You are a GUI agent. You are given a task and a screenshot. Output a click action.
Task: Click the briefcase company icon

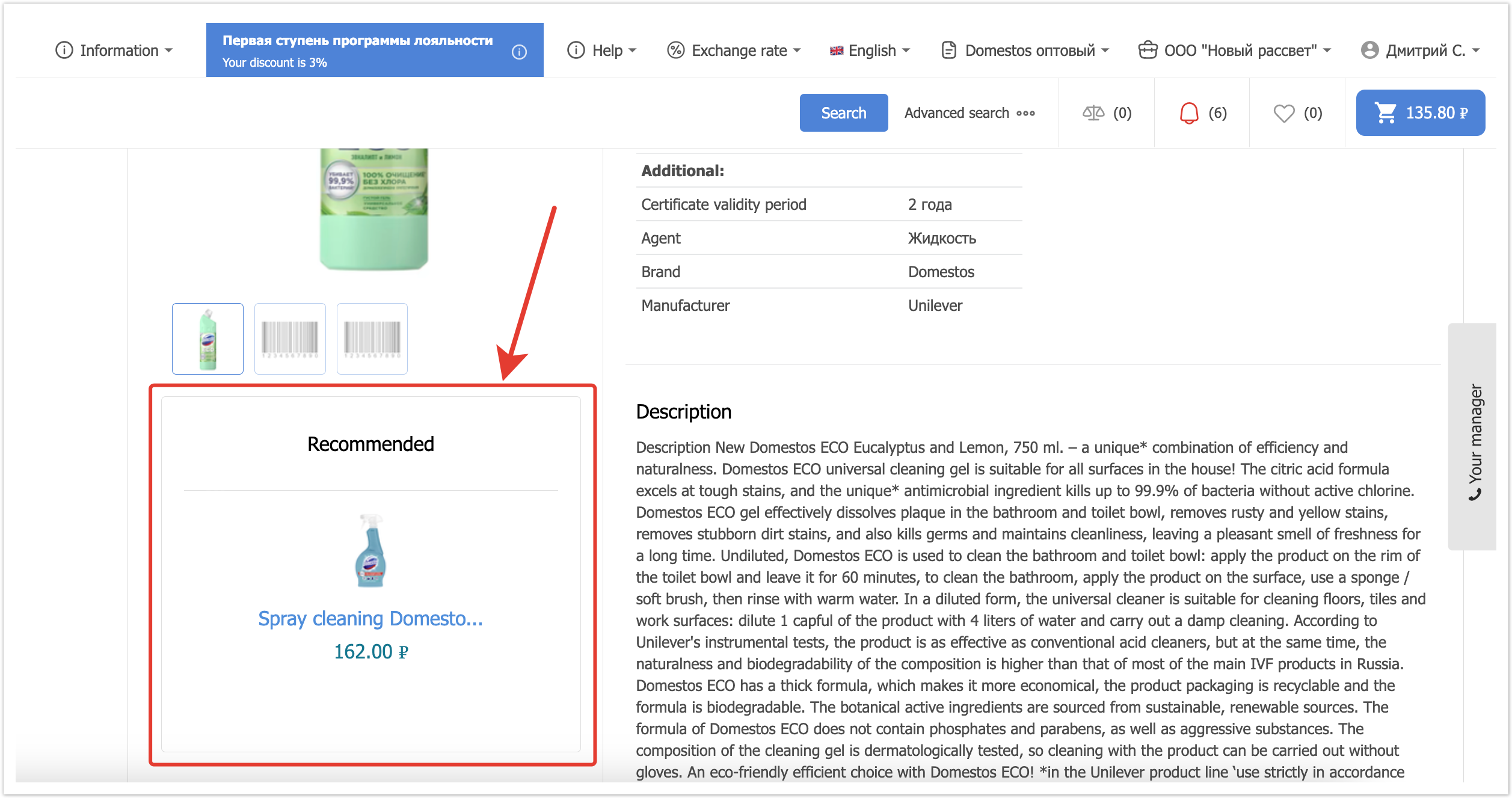coord(1148,51)
